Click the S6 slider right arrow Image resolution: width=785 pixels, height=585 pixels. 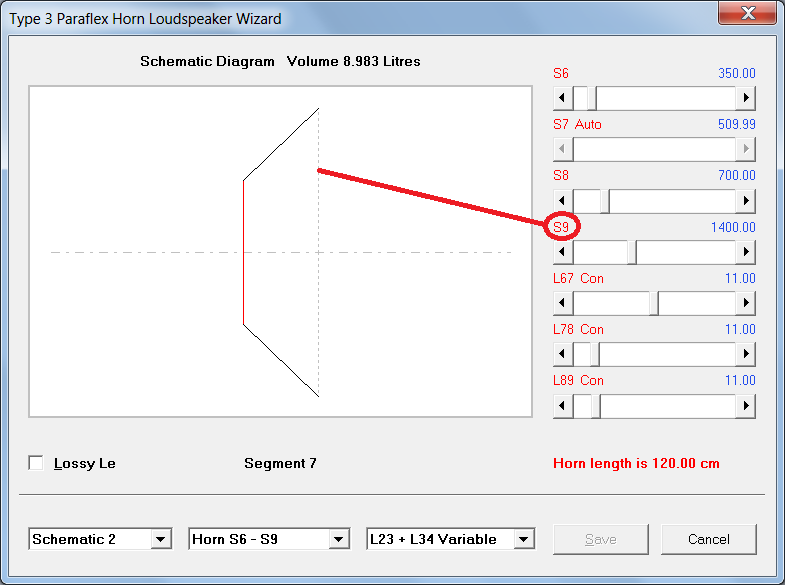point(745,98)
